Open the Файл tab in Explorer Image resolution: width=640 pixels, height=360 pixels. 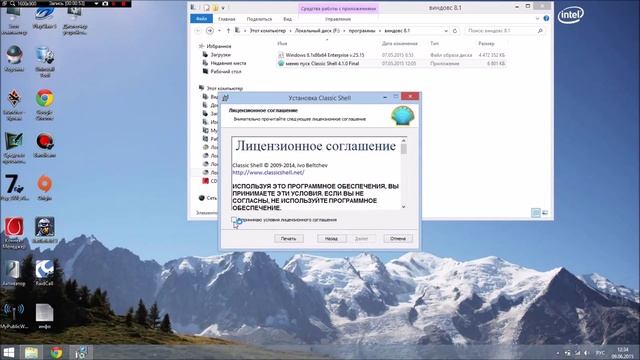201,19
